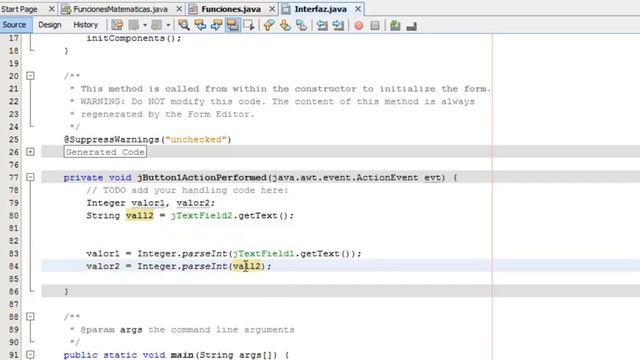Click @SuppressWarnings annotation

(111, 140)
